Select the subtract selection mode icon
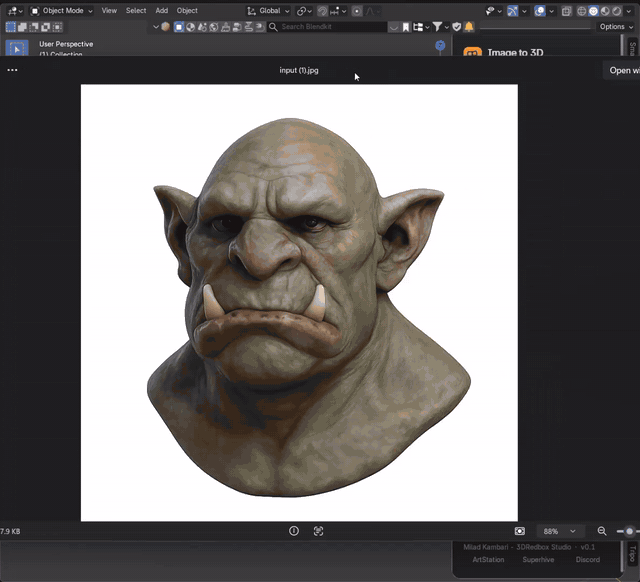 pos(34,27)
